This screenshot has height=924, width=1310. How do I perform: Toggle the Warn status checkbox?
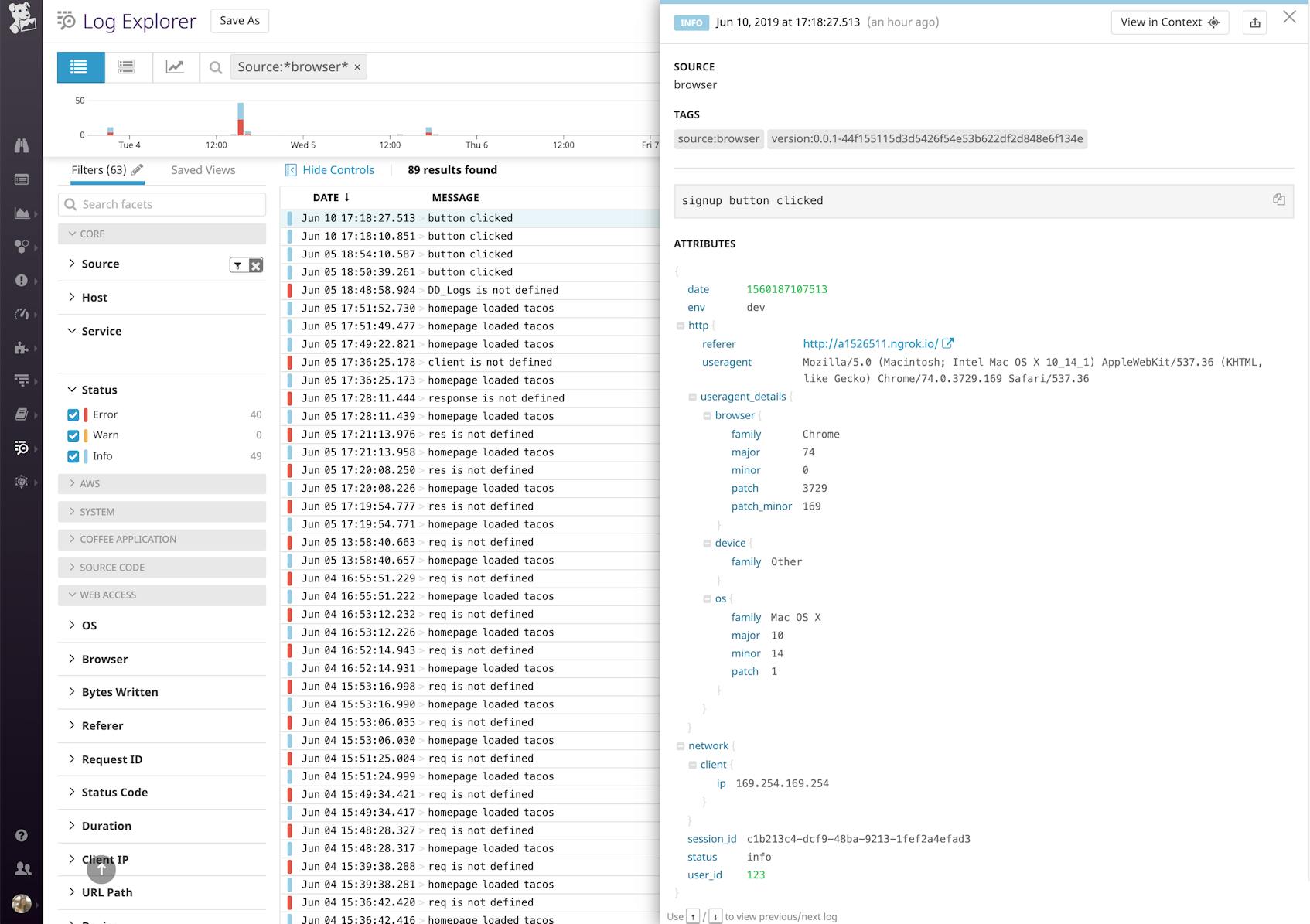point(73,435)
